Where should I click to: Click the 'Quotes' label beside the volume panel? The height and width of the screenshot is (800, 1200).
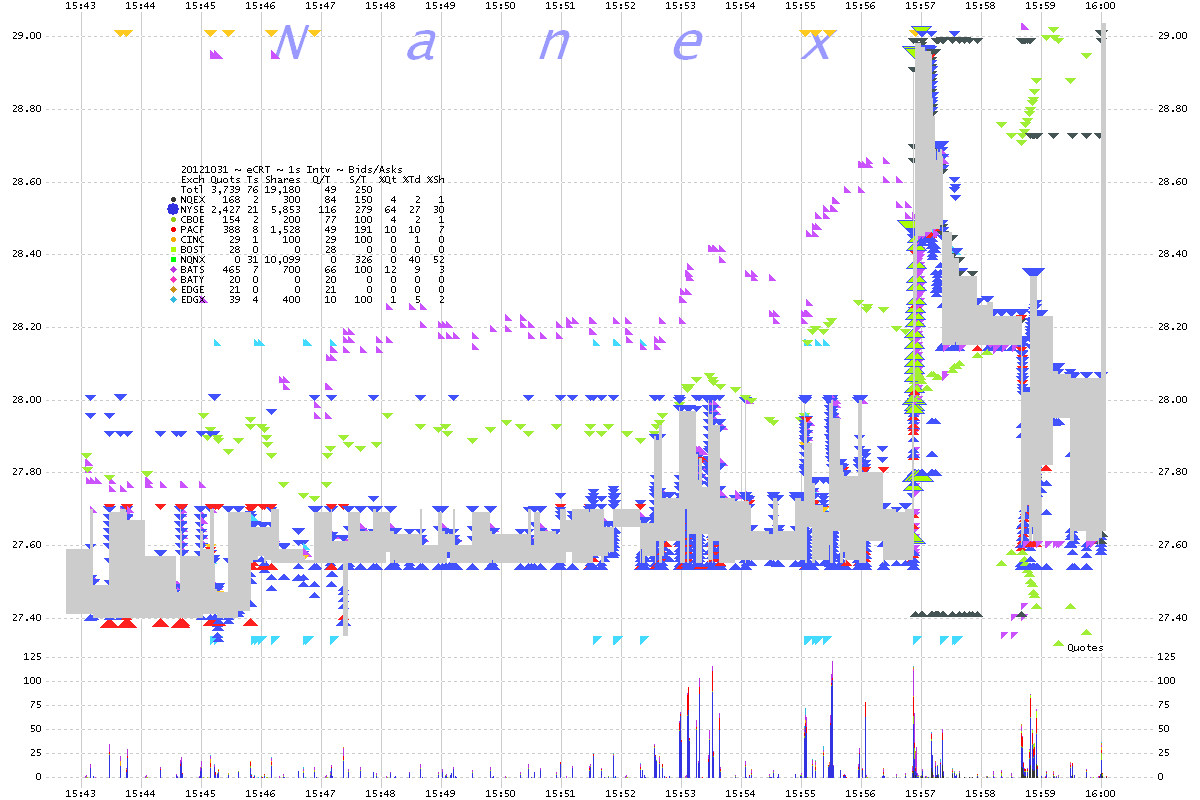1085,648
